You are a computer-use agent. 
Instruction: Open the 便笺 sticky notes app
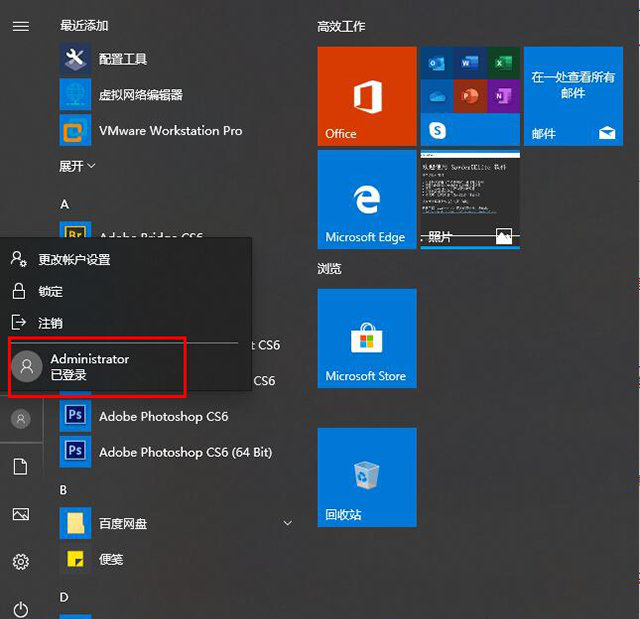tap(110, 559)
